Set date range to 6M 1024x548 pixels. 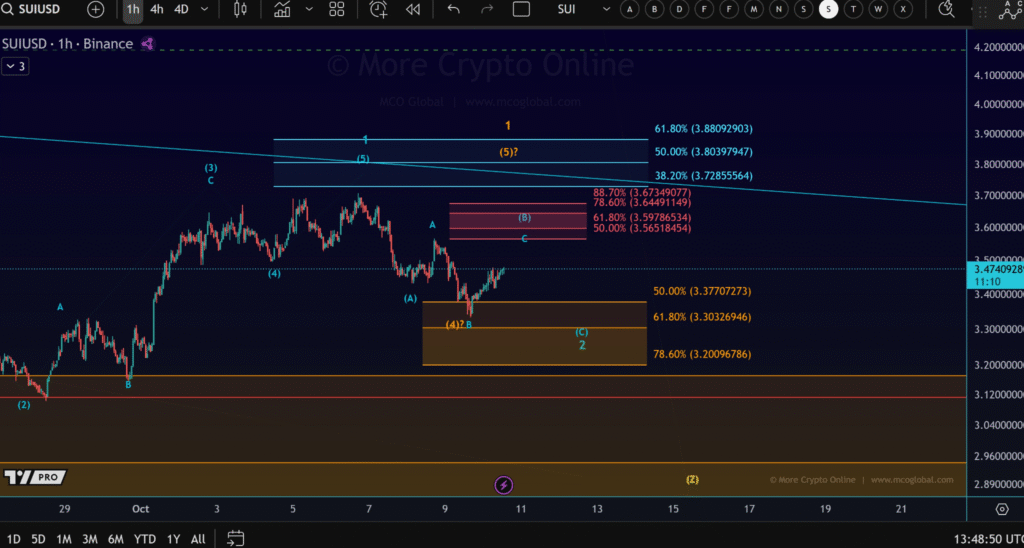(116, 539)
